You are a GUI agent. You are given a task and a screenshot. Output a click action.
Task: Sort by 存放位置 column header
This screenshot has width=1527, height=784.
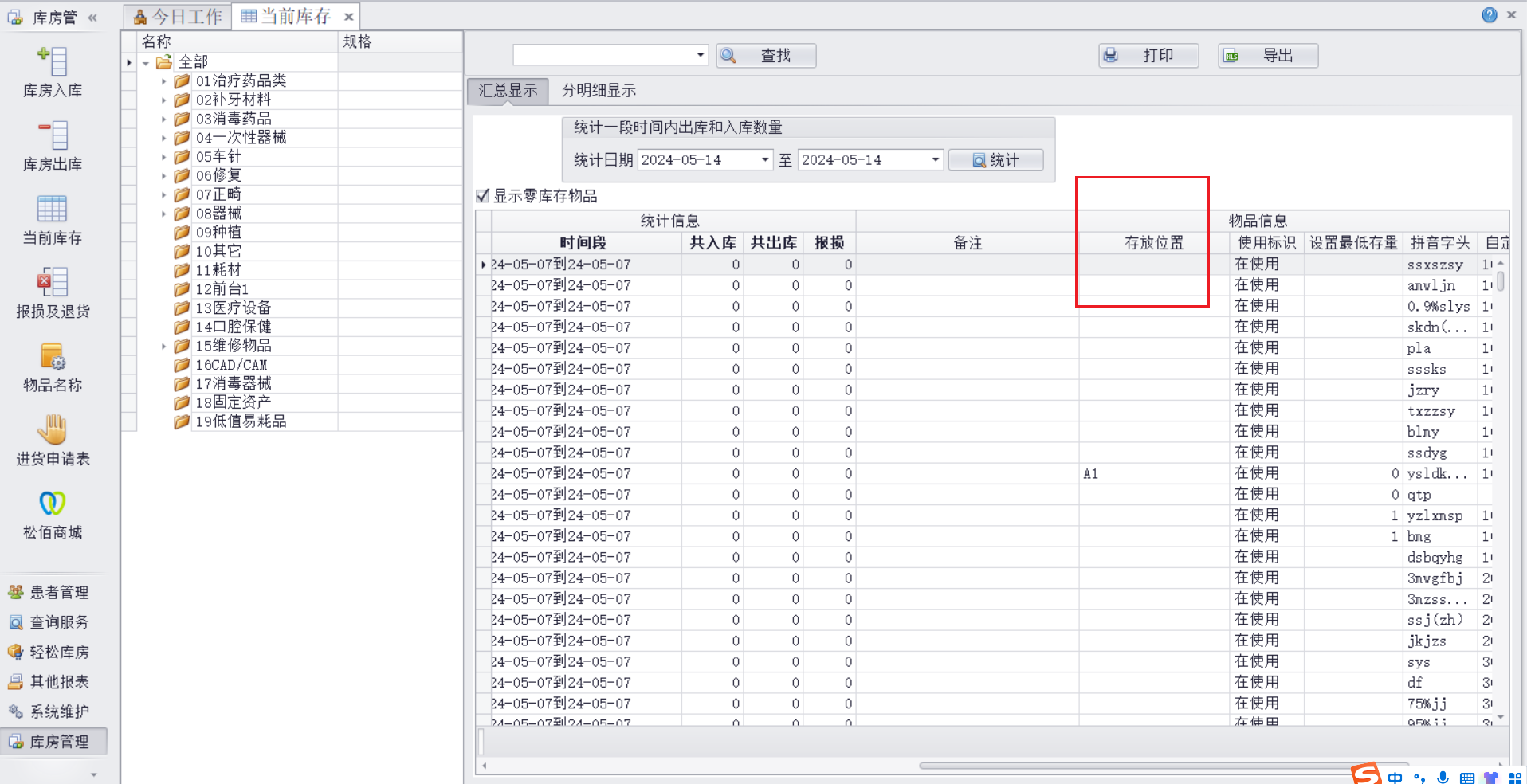pos(1154,243)
